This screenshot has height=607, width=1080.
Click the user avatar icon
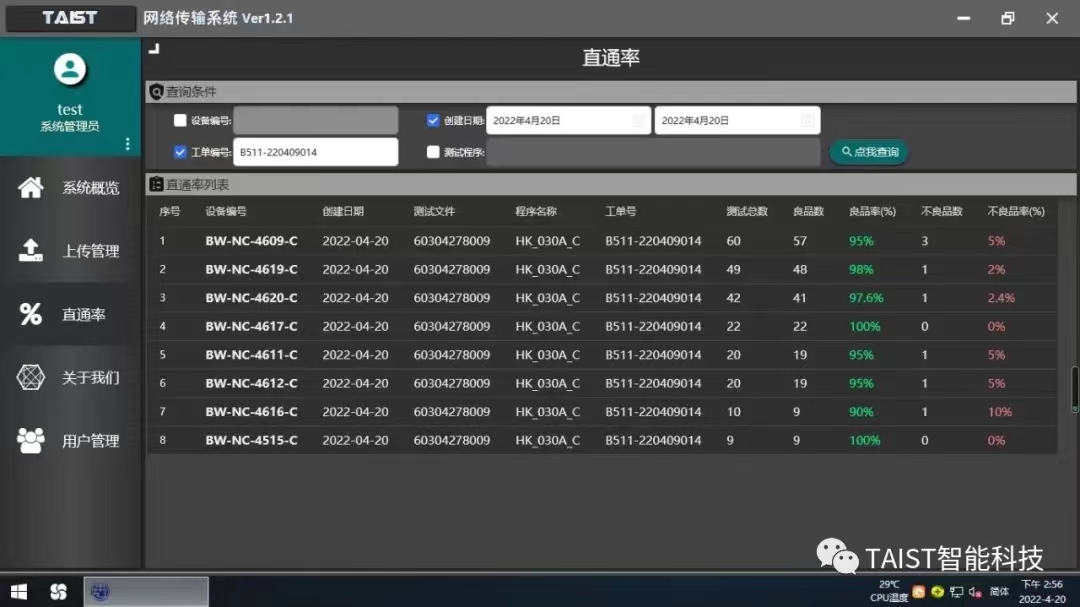[70, 69]
